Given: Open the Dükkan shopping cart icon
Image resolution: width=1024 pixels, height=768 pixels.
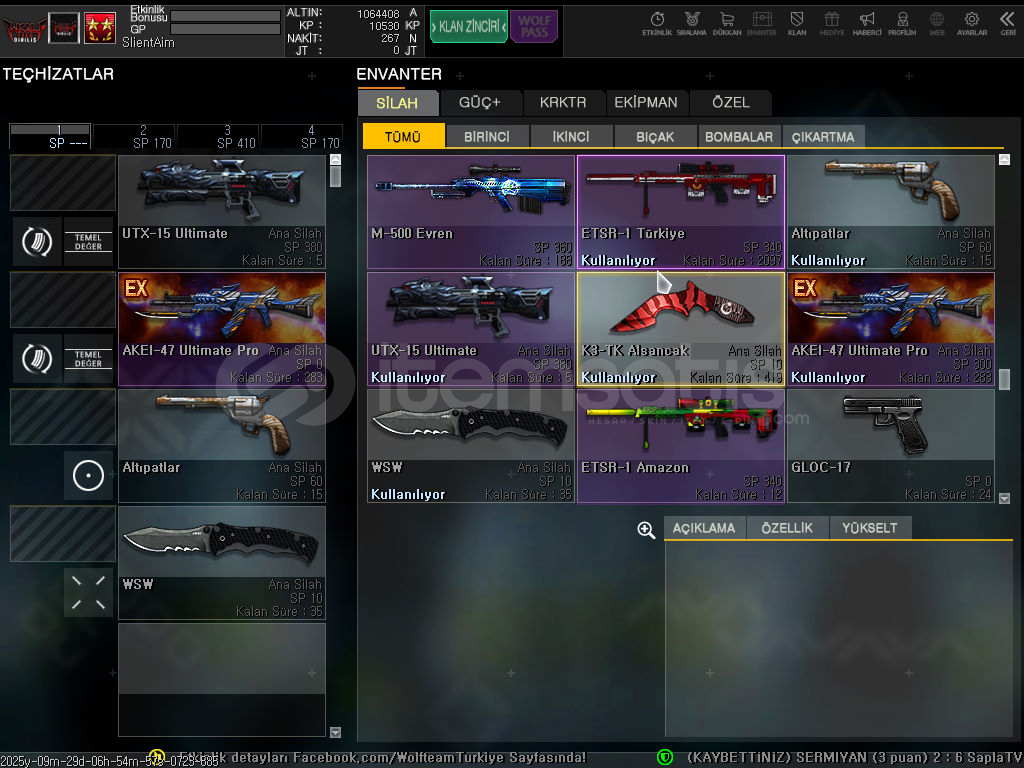Looking at the screenshot, I should point(727,23).
